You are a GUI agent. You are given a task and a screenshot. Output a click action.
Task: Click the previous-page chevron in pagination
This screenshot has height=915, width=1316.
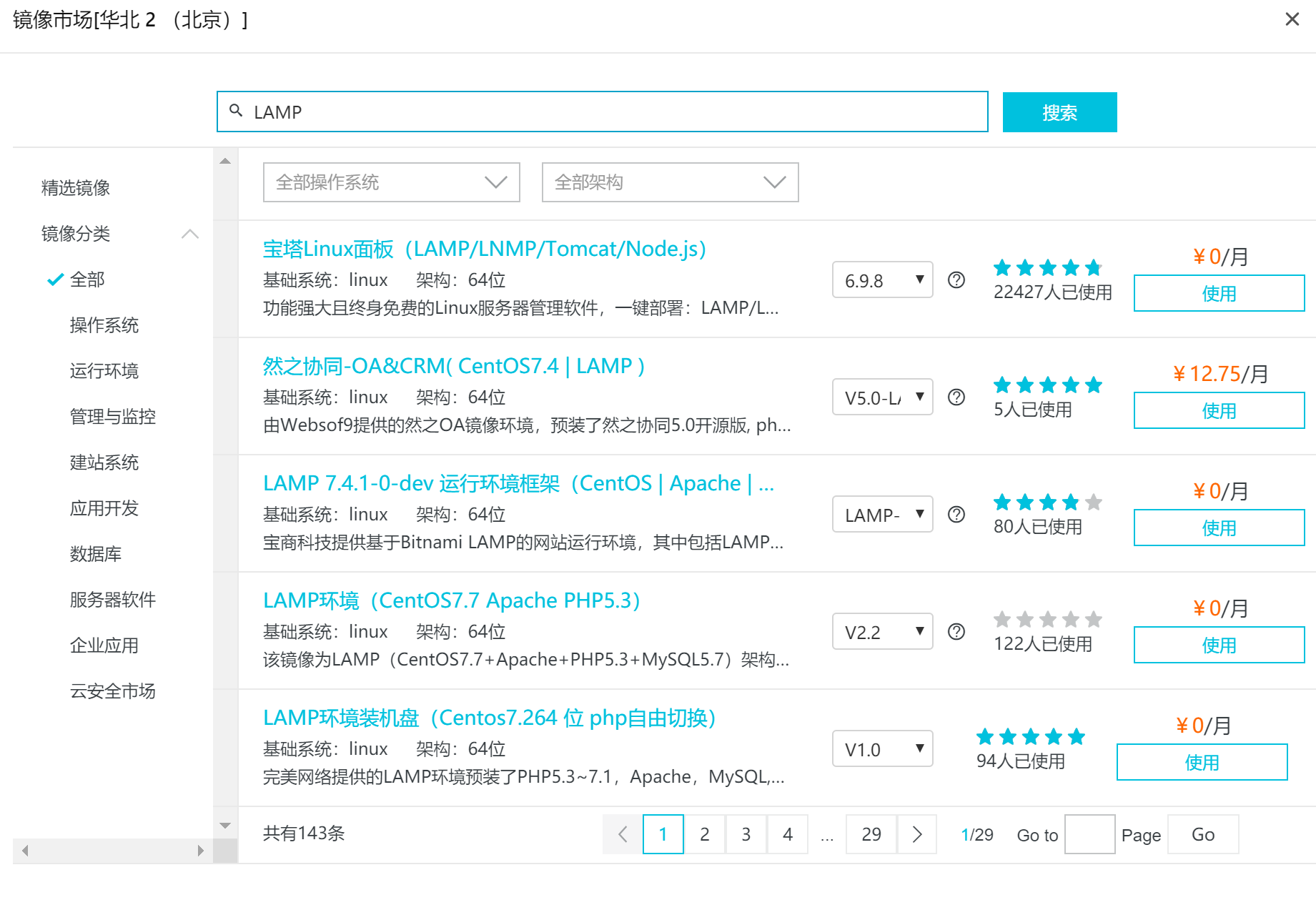click(x=621, y=834)
